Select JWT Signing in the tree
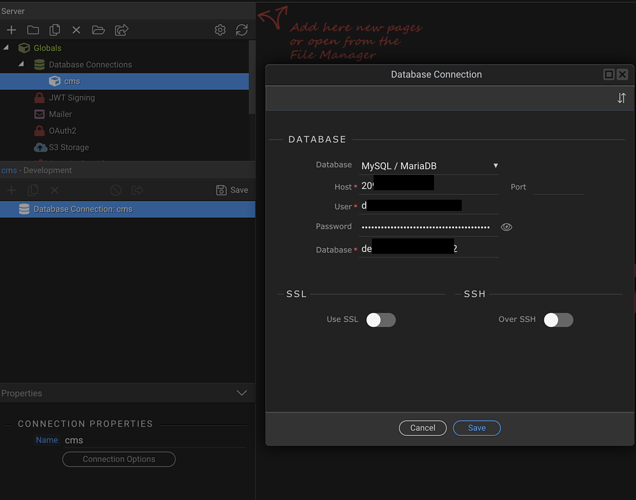 click(x=72, y=98)
